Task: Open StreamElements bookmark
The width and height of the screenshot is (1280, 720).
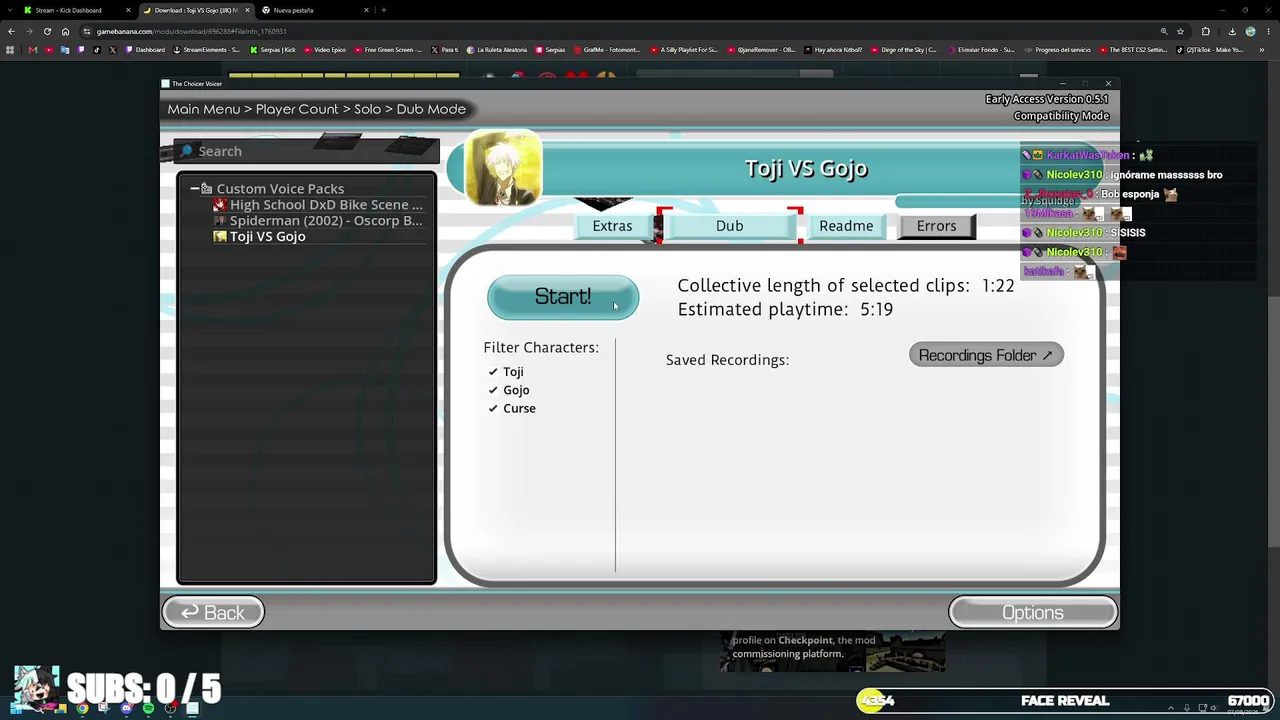Action: (x=207, y=49)
